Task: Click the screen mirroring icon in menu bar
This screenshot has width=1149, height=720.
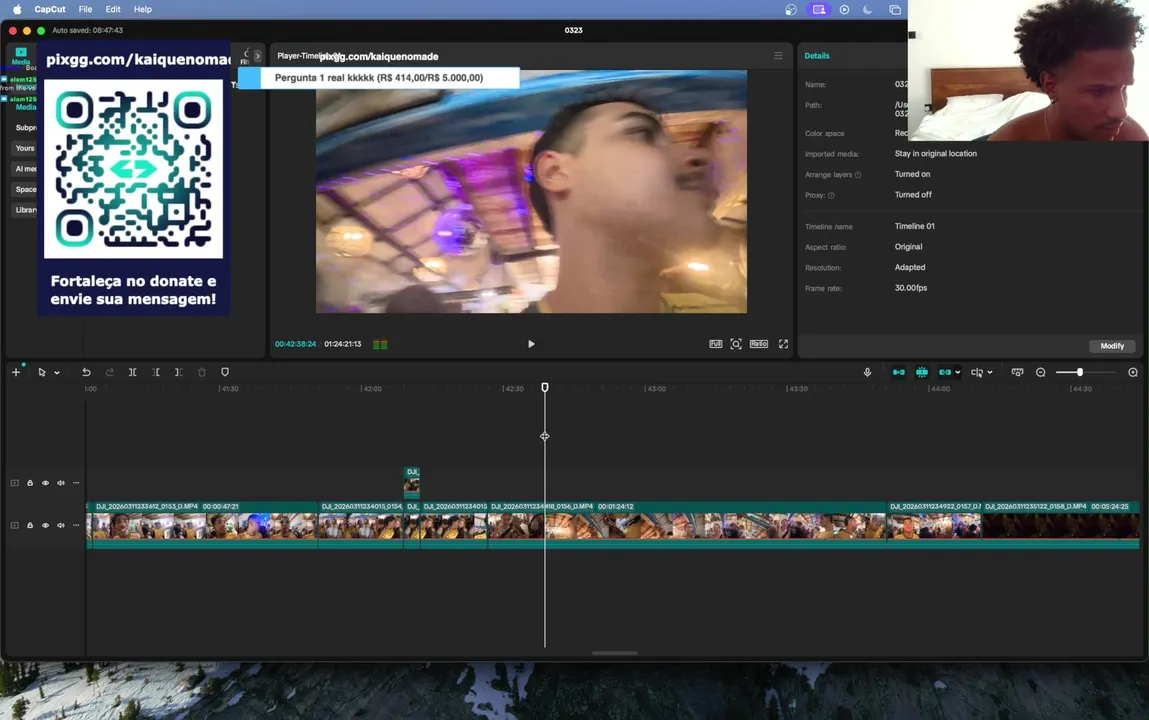Action: pyautogui.click(x=819, y=10)
